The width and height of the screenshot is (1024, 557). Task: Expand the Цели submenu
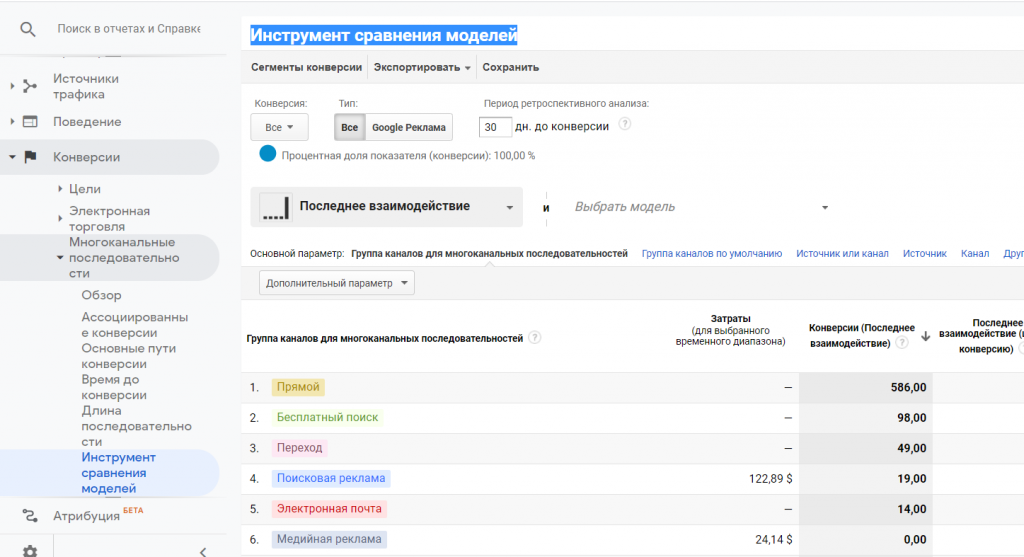(x=59, y=189)
